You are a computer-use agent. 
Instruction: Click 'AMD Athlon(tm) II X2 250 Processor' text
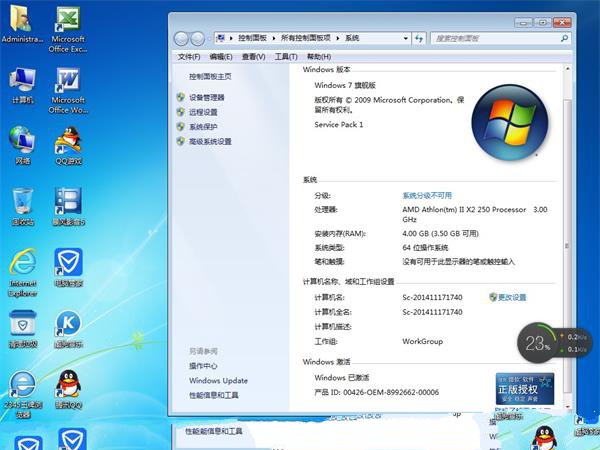(464, 209)
